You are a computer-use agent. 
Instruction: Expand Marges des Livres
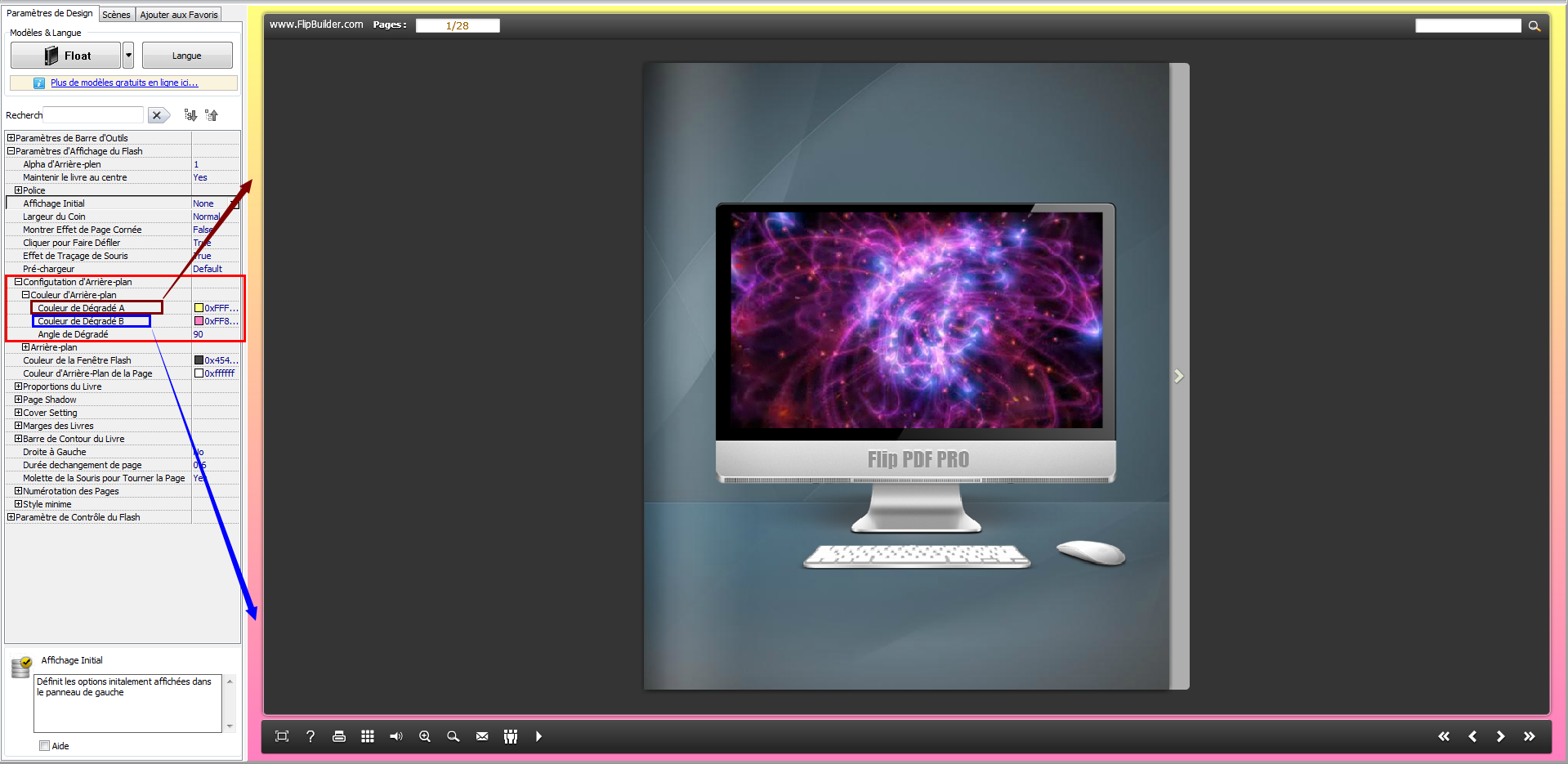[19, 426]
